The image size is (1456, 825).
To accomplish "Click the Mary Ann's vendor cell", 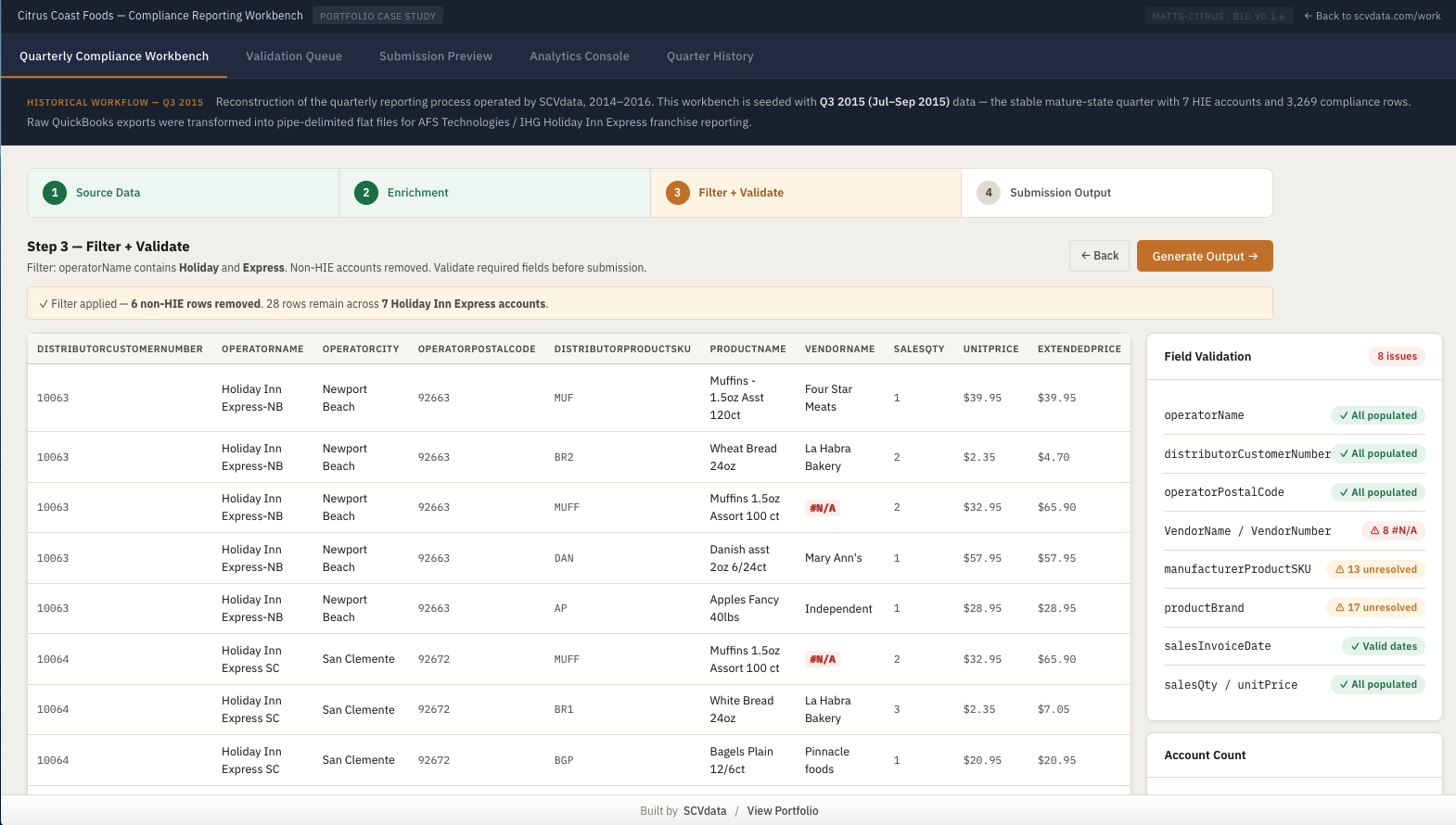I will (x=839, y=558).
